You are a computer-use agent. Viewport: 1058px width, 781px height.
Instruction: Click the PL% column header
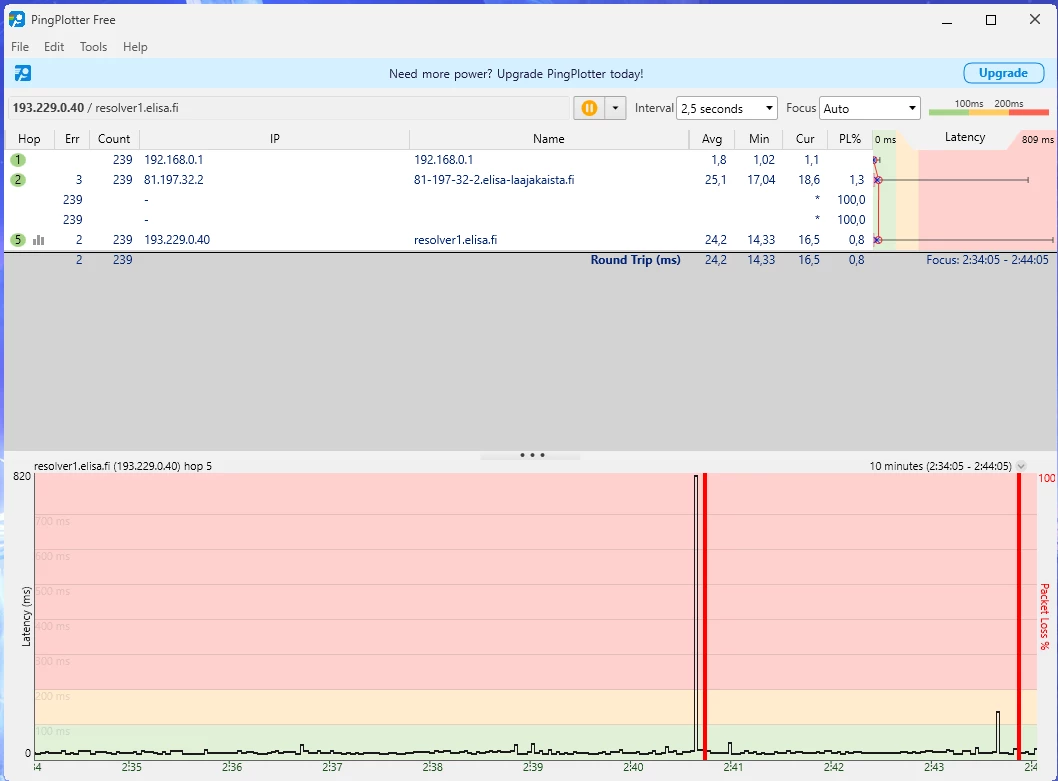tap(850, 138)
